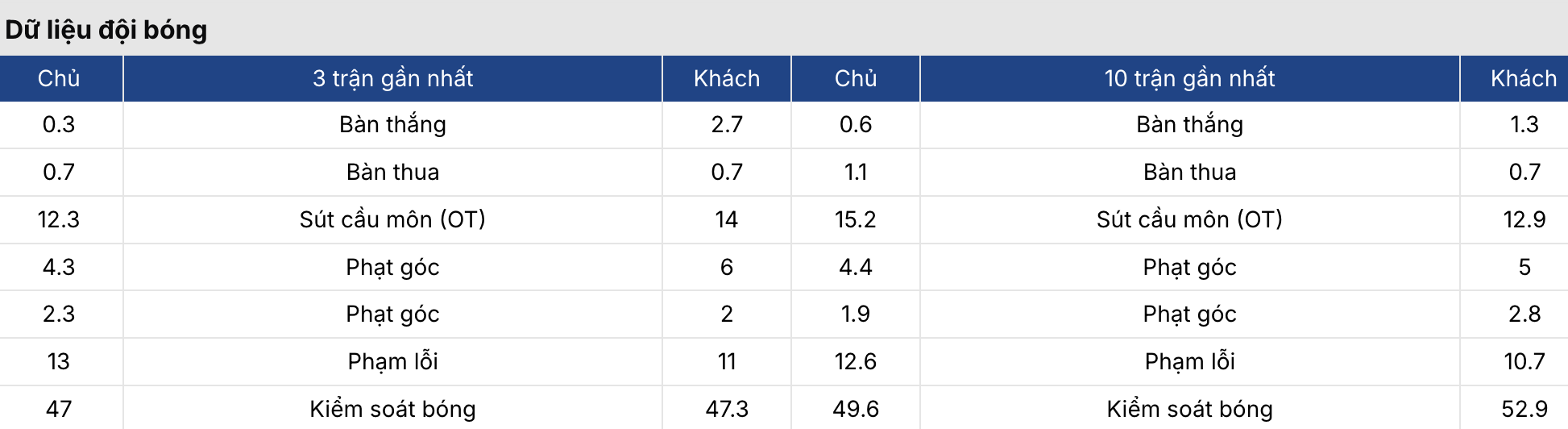The image size is (1568, 429).
Task: Click the rightmost "Khách" column header
Action: point(1523,78)
